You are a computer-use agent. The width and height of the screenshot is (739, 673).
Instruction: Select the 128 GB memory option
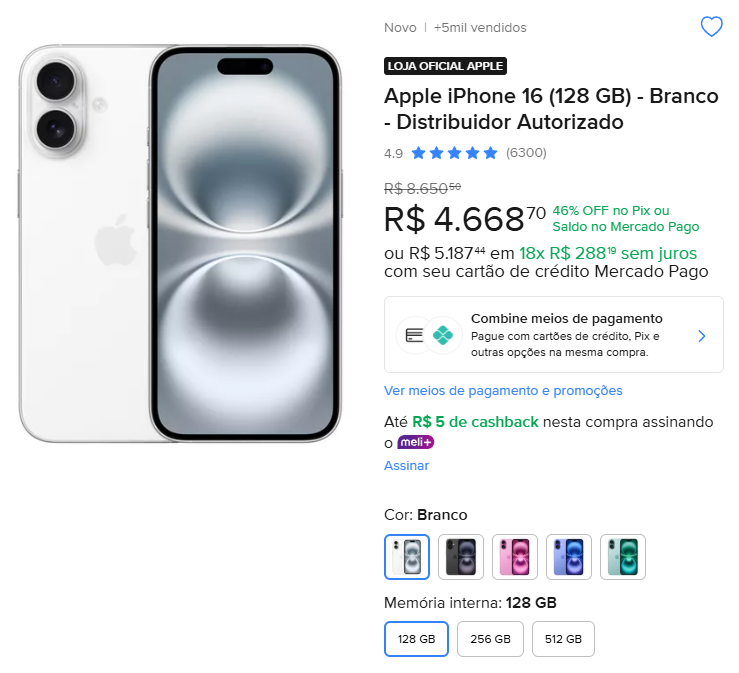[416, 638]
